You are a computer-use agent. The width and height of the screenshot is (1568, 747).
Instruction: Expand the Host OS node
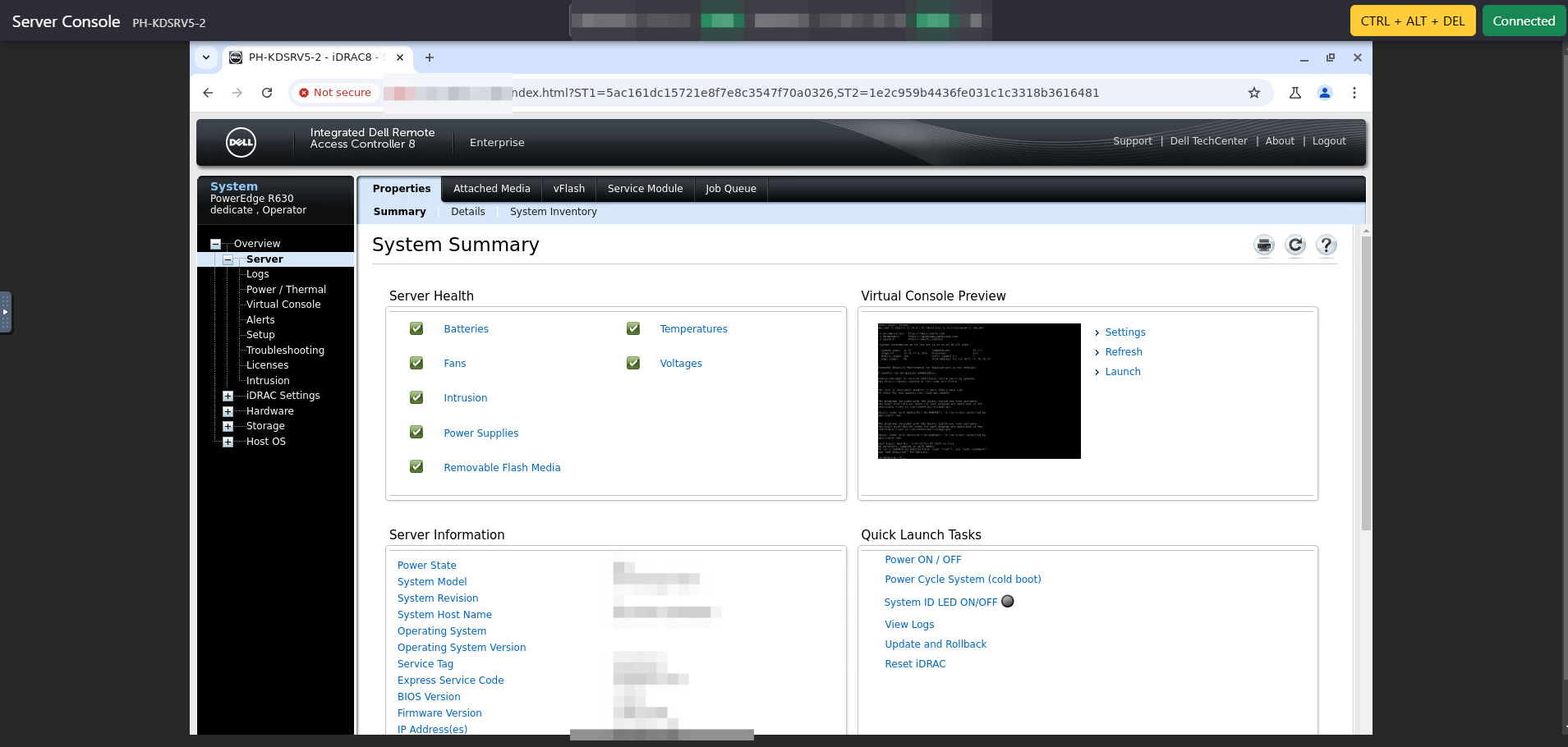pos(228,442)
